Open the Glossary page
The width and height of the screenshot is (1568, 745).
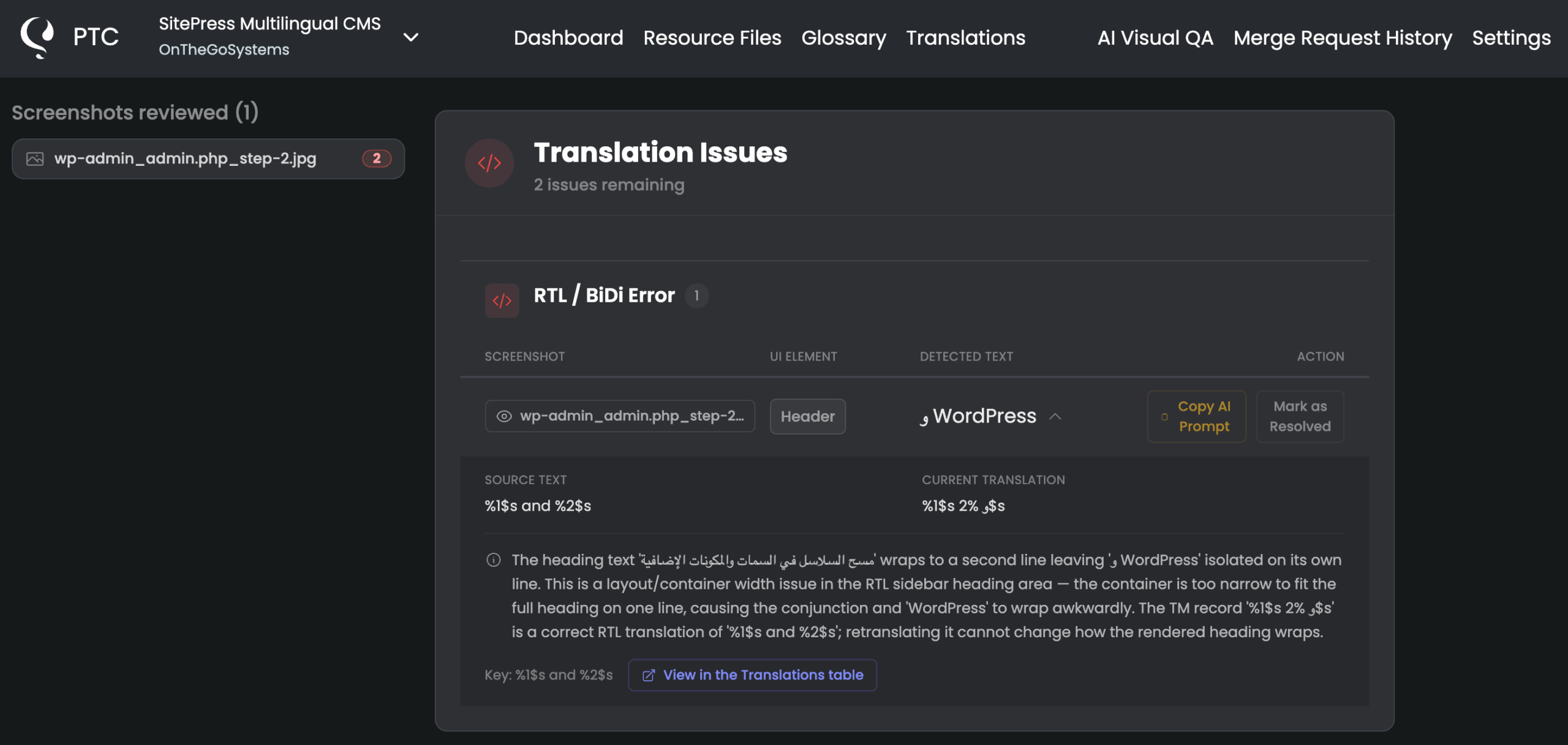tap(843, 37)
